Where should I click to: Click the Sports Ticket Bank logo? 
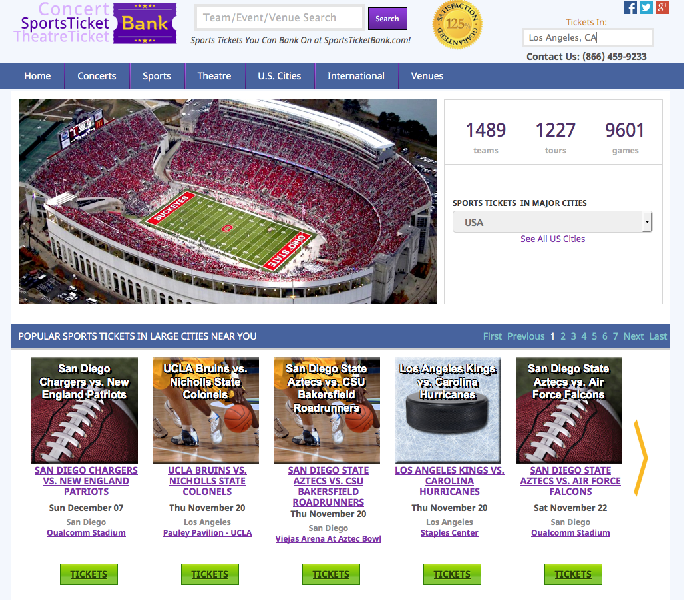pyautogui.click(x=95, y=23)
